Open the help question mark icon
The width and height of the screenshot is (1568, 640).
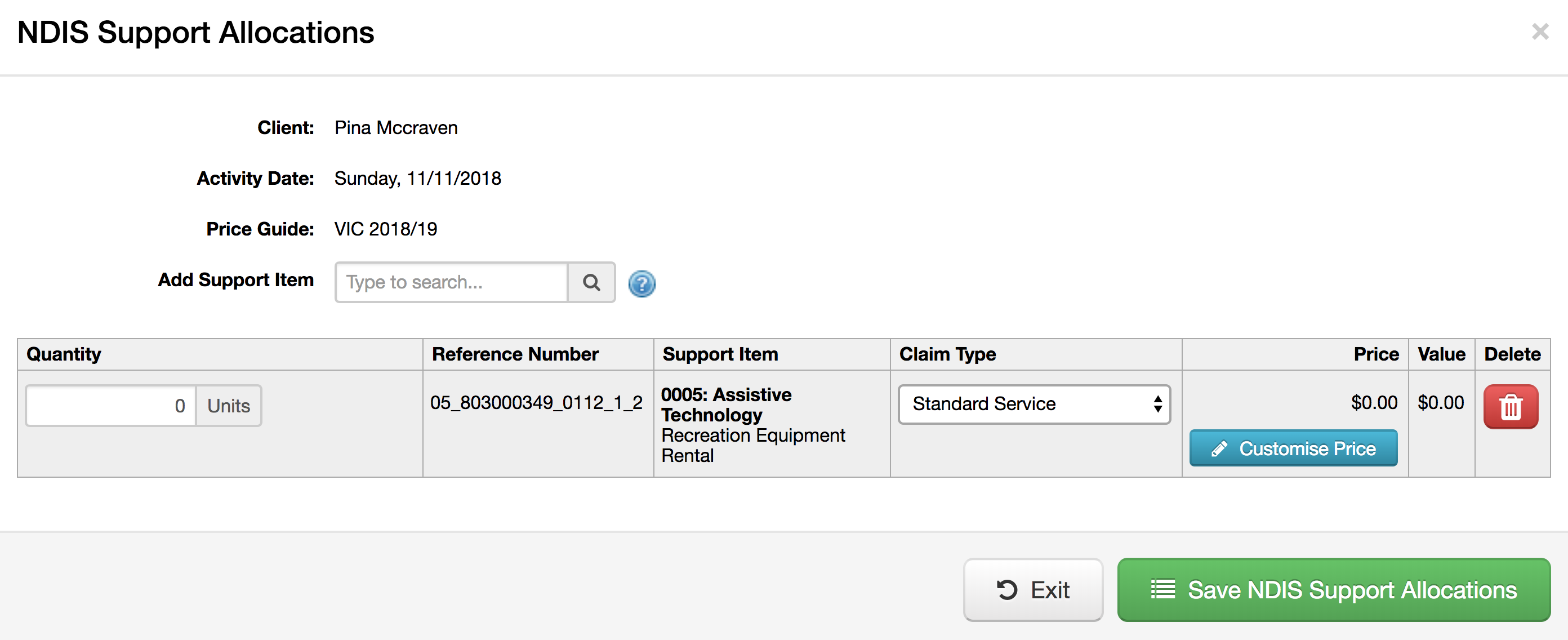point(642,283)
